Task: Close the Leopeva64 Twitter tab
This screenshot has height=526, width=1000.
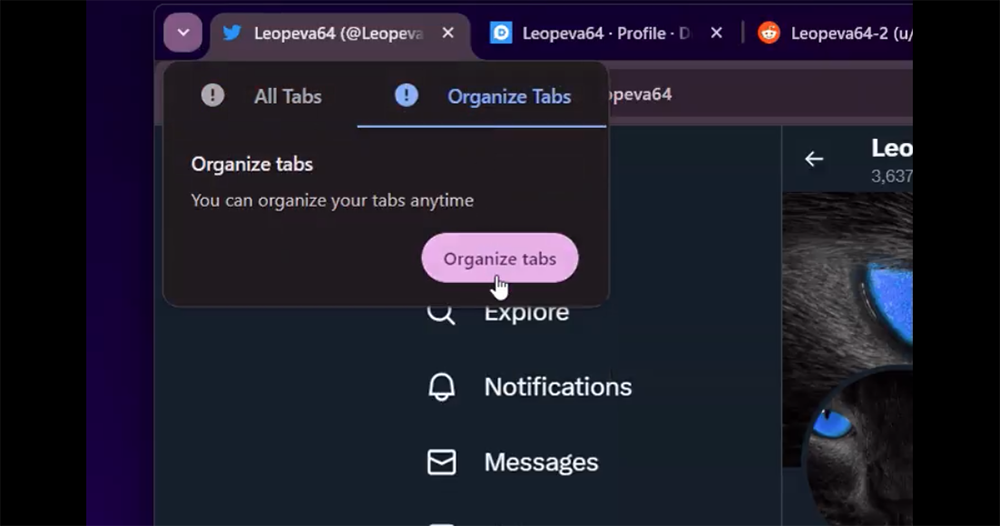Action: [x=448, y=33]
